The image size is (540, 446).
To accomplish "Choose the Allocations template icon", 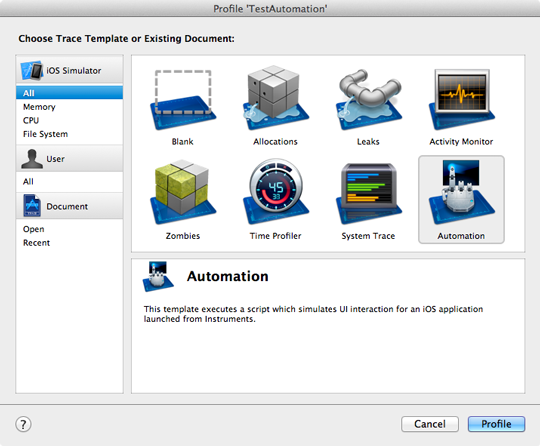I will (276, 97).
